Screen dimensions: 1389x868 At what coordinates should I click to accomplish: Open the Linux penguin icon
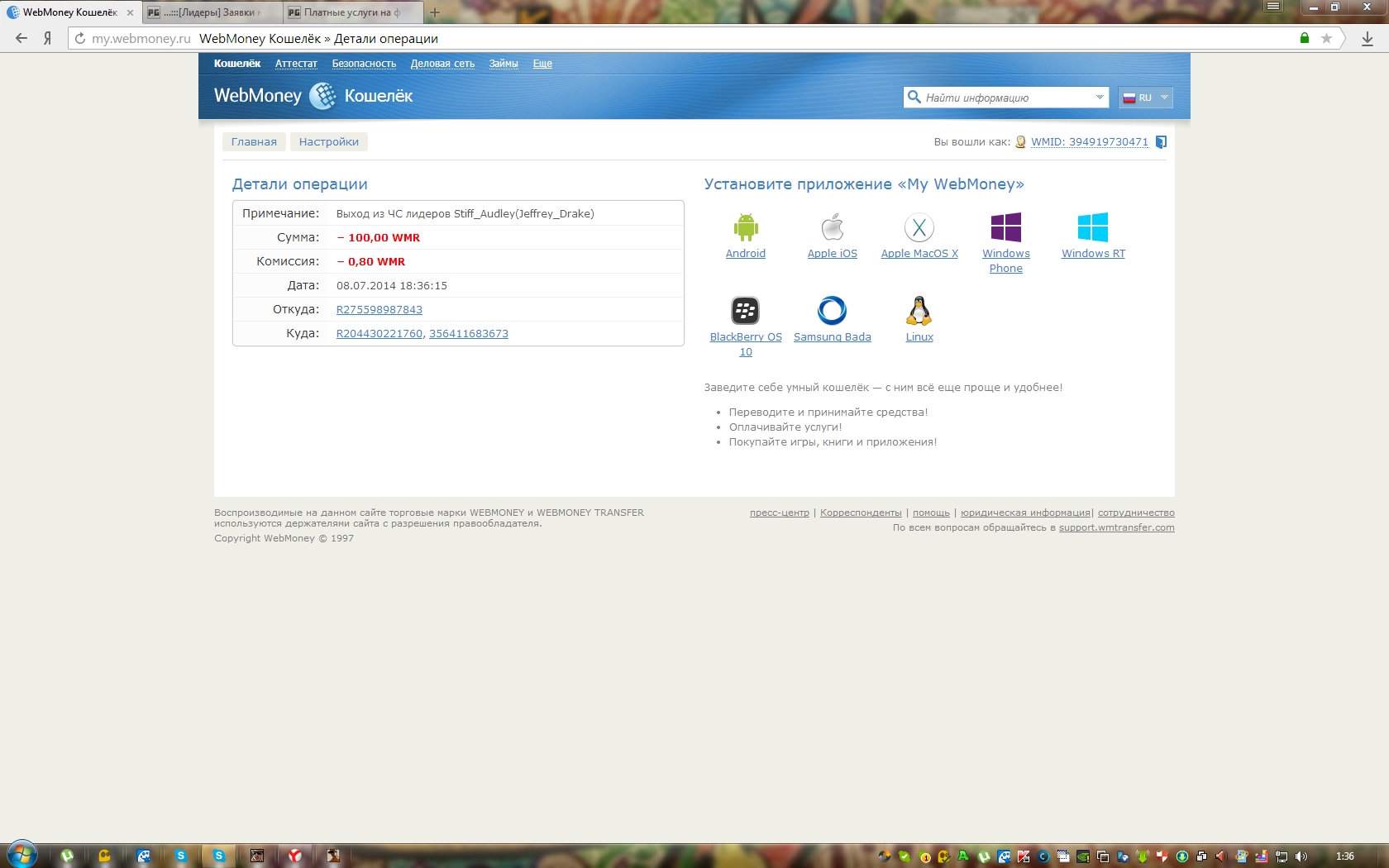pyautogui.click(x=919, y=311)
